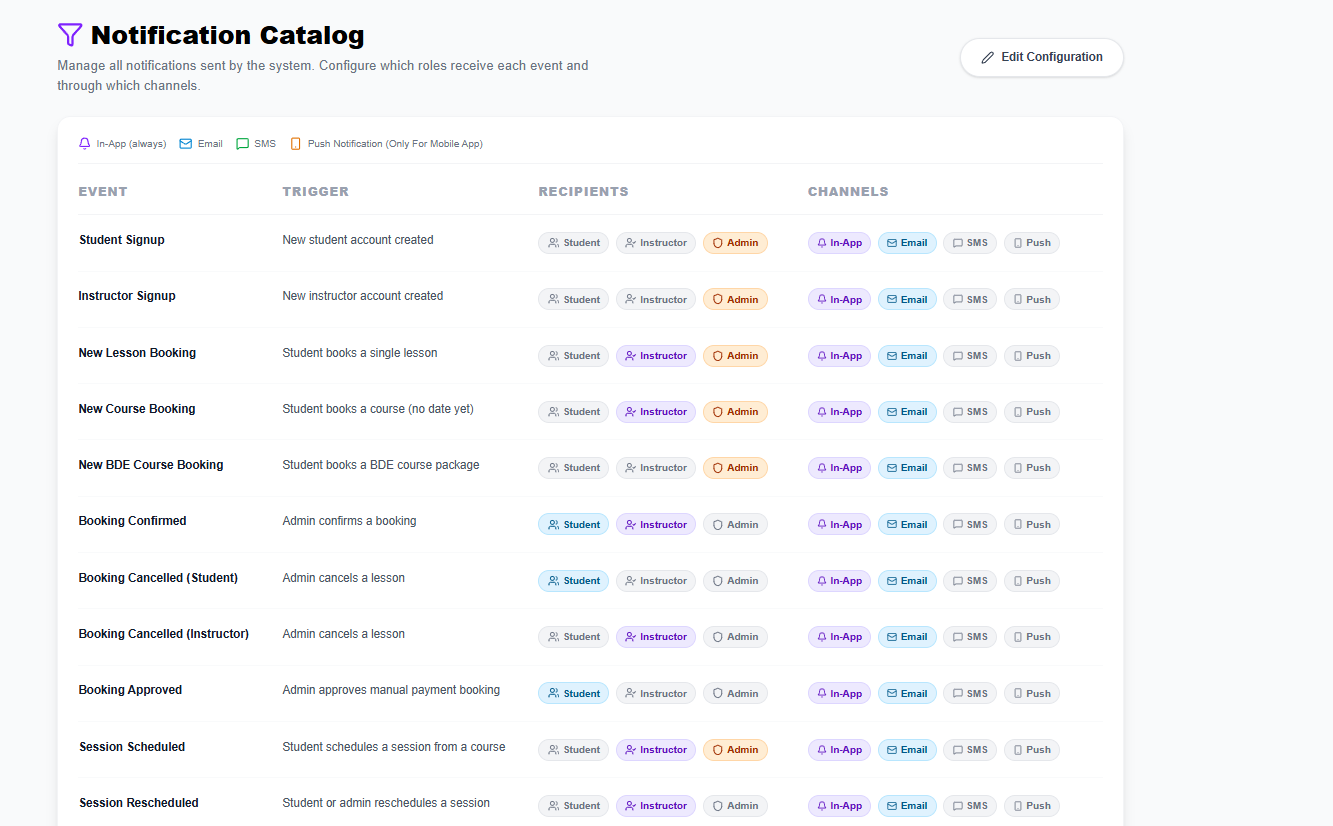
Task: Click the purple funnel icon beside Notification Catalog
Action: [69, 35]
